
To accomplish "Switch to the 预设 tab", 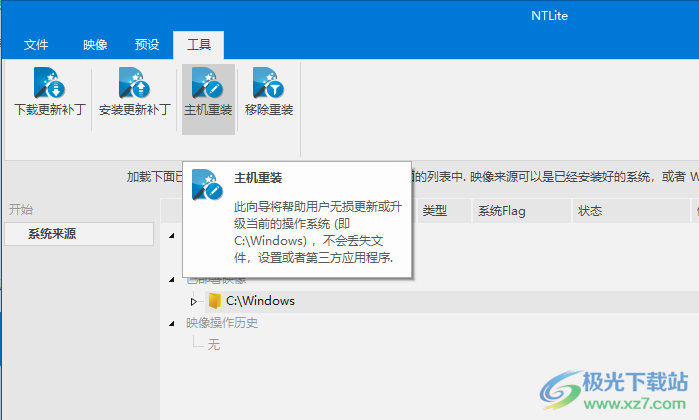I will pyautogui.click(x=147, y=45).
